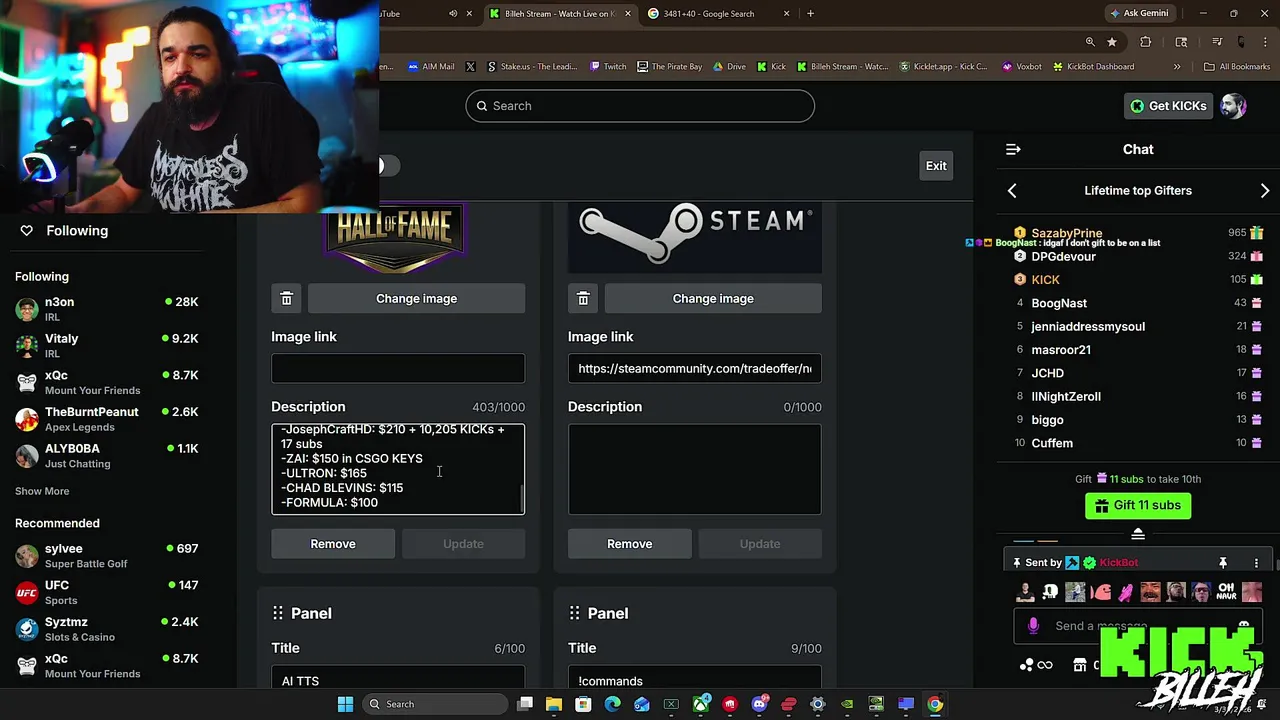Open the Voxbot bookmark

coord(1021,67)
